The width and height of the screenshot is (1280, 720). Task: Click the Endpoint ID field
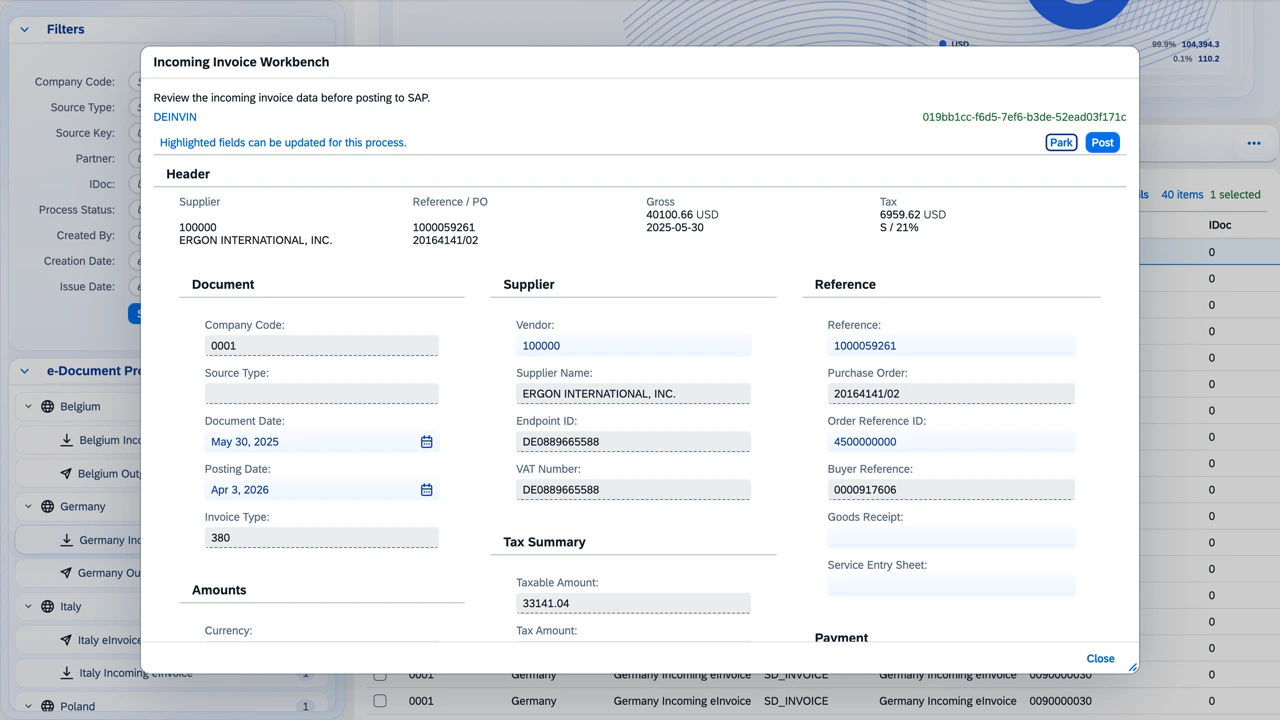[633, 442]
